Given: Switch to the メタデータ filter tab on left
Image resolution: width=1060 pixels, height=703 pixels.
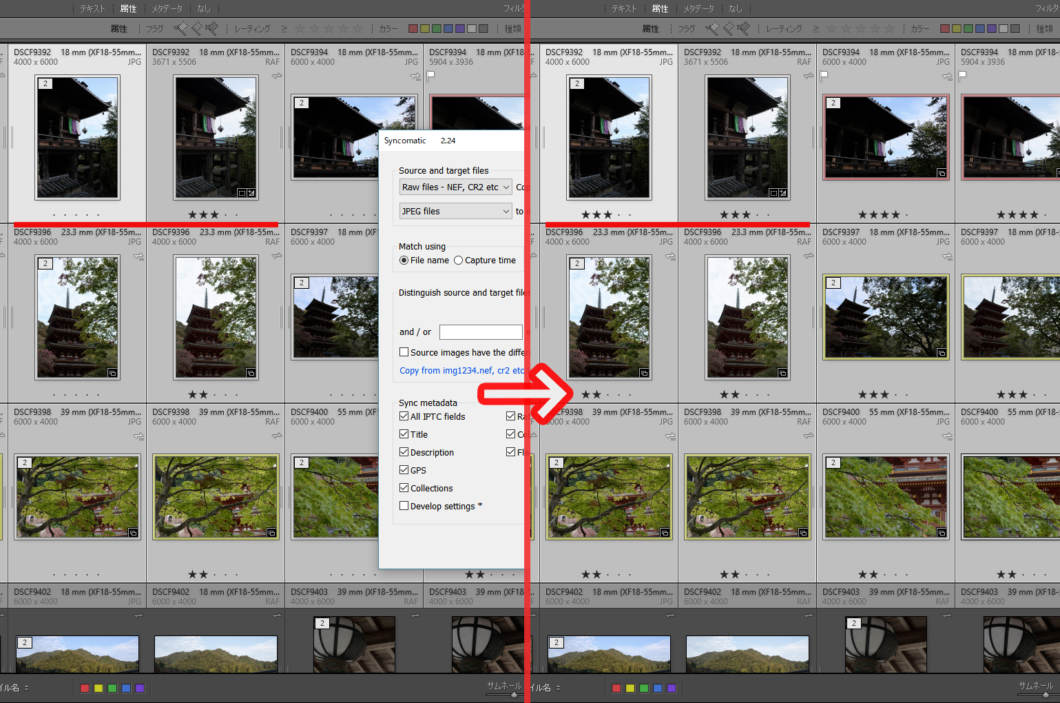Looking at the screenshot, I should pos(166,8).
